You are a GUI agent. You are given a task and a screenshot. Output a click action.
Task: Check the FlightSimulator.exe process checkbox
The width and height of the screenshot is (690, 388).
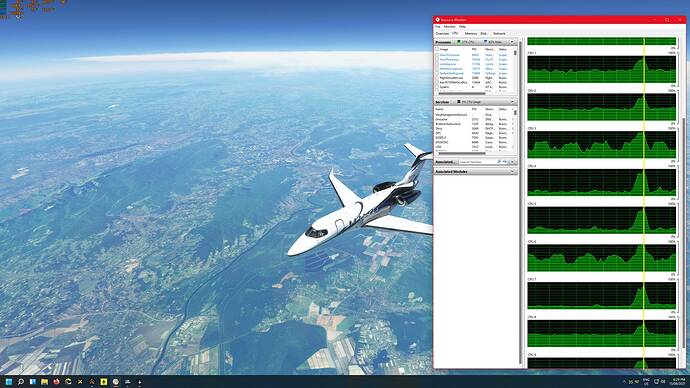tap(437, 78)
